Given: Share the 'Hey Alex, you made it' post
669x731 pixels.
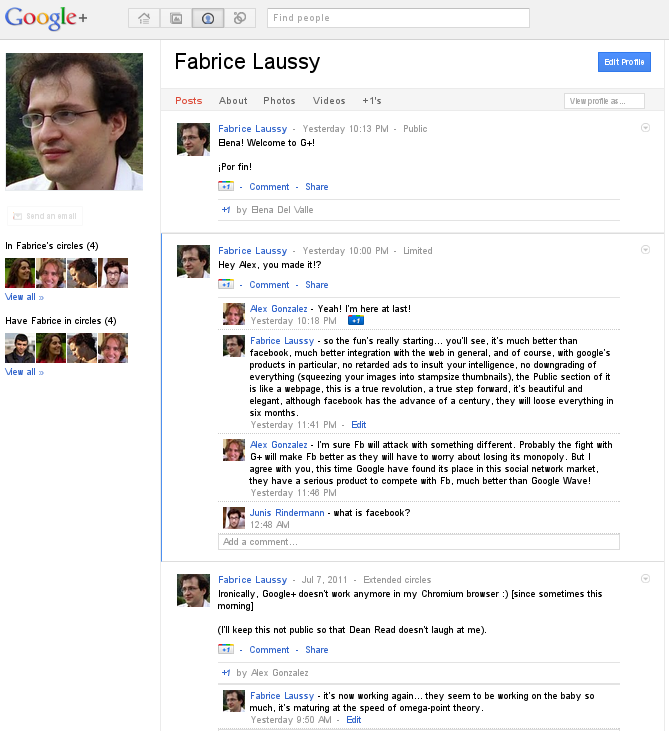Looking at the screenshot, I should pos(316,285).
